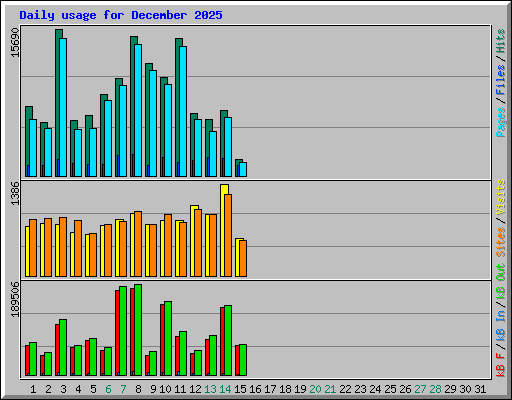Click the 'Files' legend label
Image resolution: width=512 pixels, height=400 pixels.
(x=501, y=80)
